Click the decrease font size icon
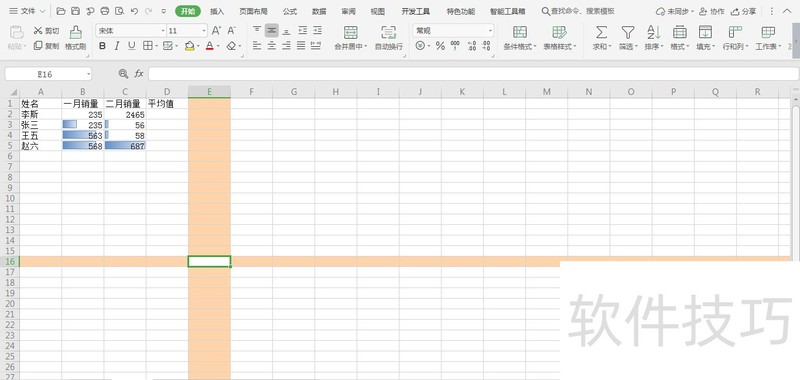This screenshot has height=380, width=800. (x=231, y=31)
